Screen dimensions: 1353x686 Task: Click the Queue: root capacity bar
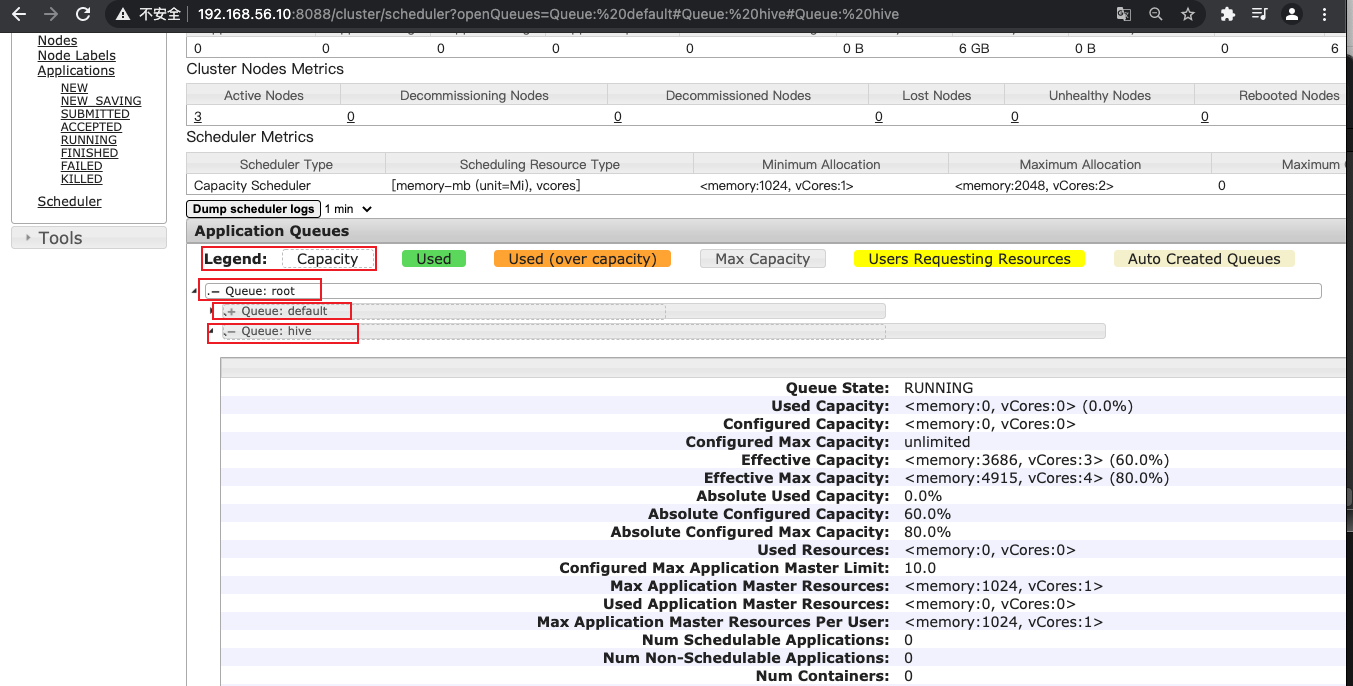click(x=764, y=291)
